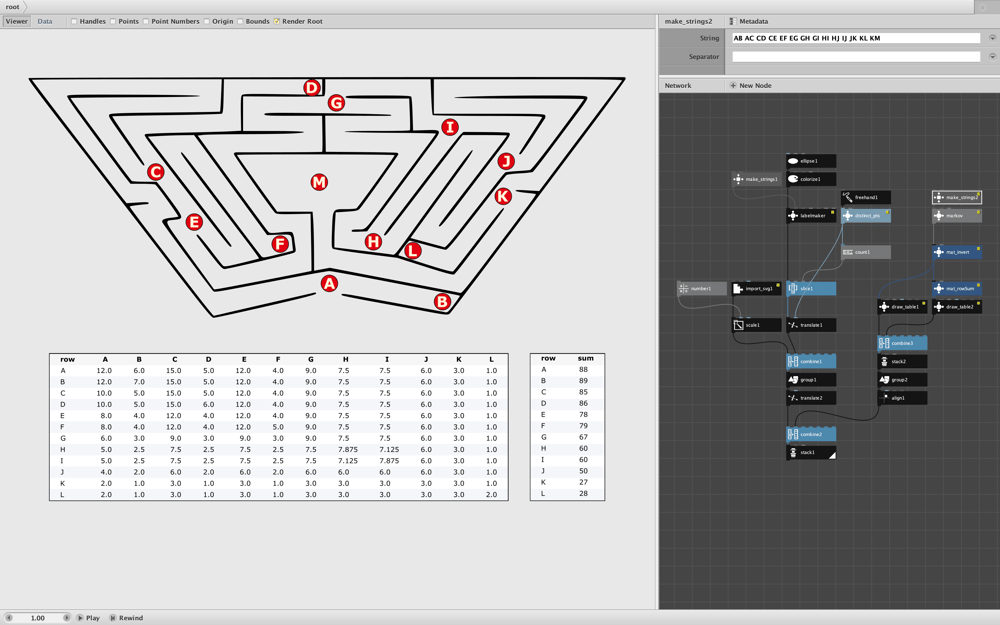1000x625 pixels.
Task: Select the number1 node
Action: coord(702,288)
